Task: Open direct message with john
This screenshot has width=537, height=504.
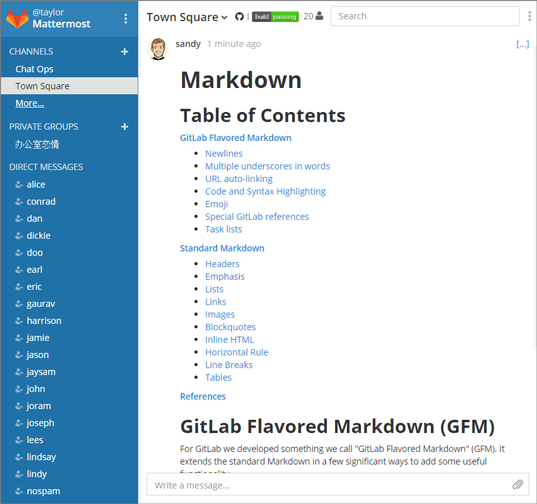Action: pos(36,389)
